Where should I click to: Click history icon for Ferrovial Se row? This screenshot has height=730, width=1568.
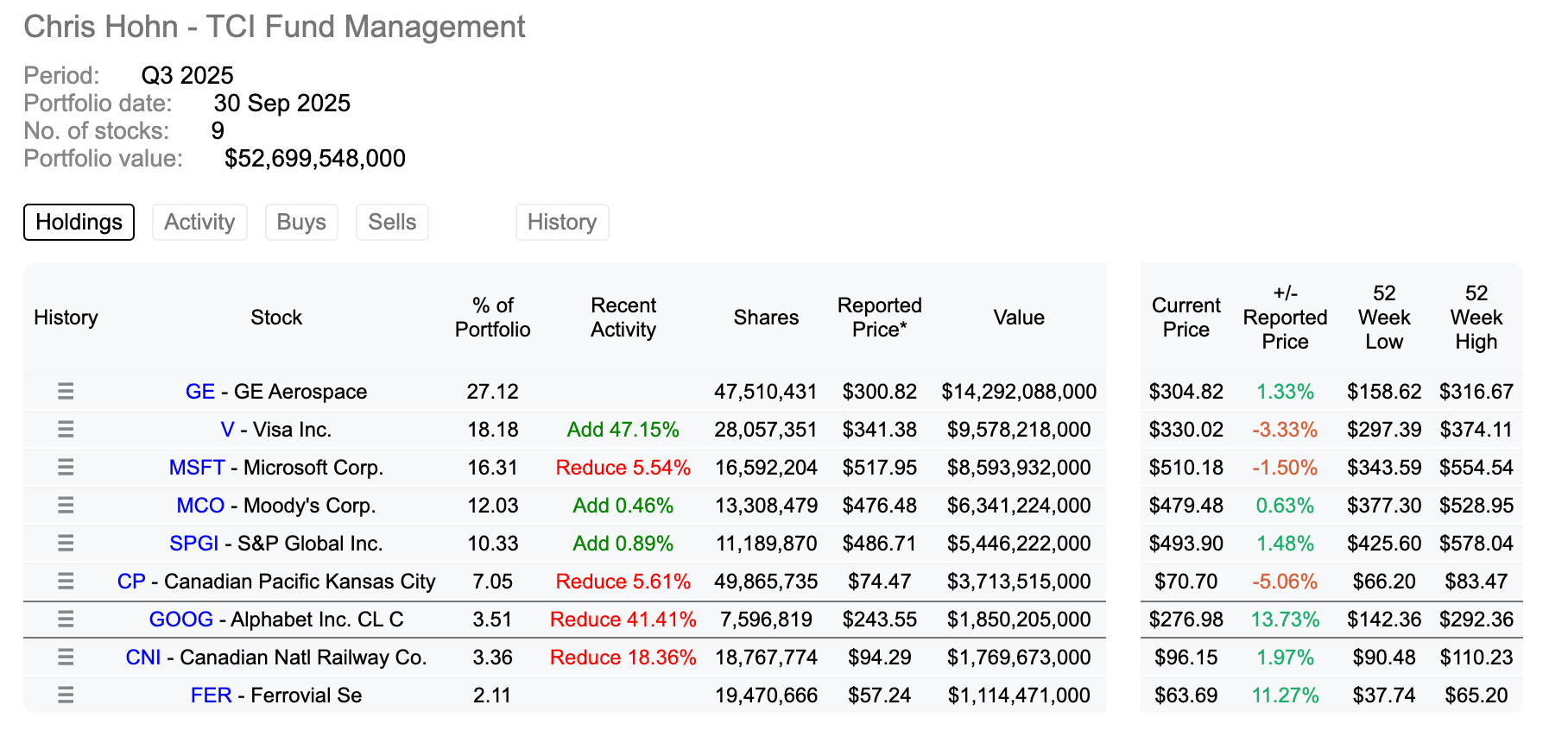[66, 695]
